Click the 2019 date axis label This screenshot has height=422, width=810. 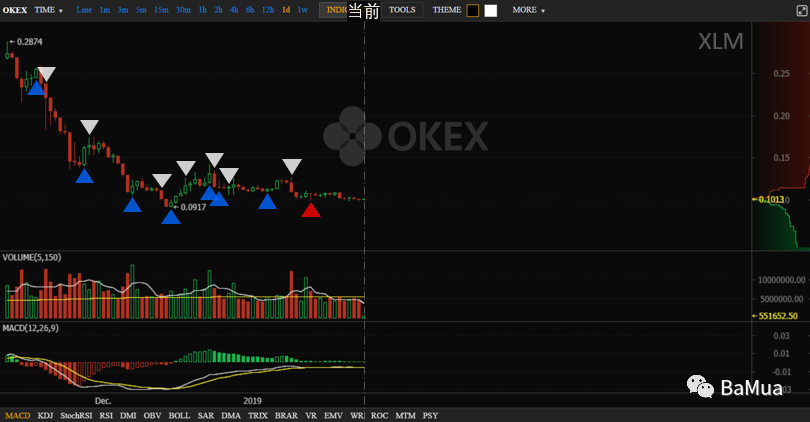pyautogui.click(x=252, y=401)
